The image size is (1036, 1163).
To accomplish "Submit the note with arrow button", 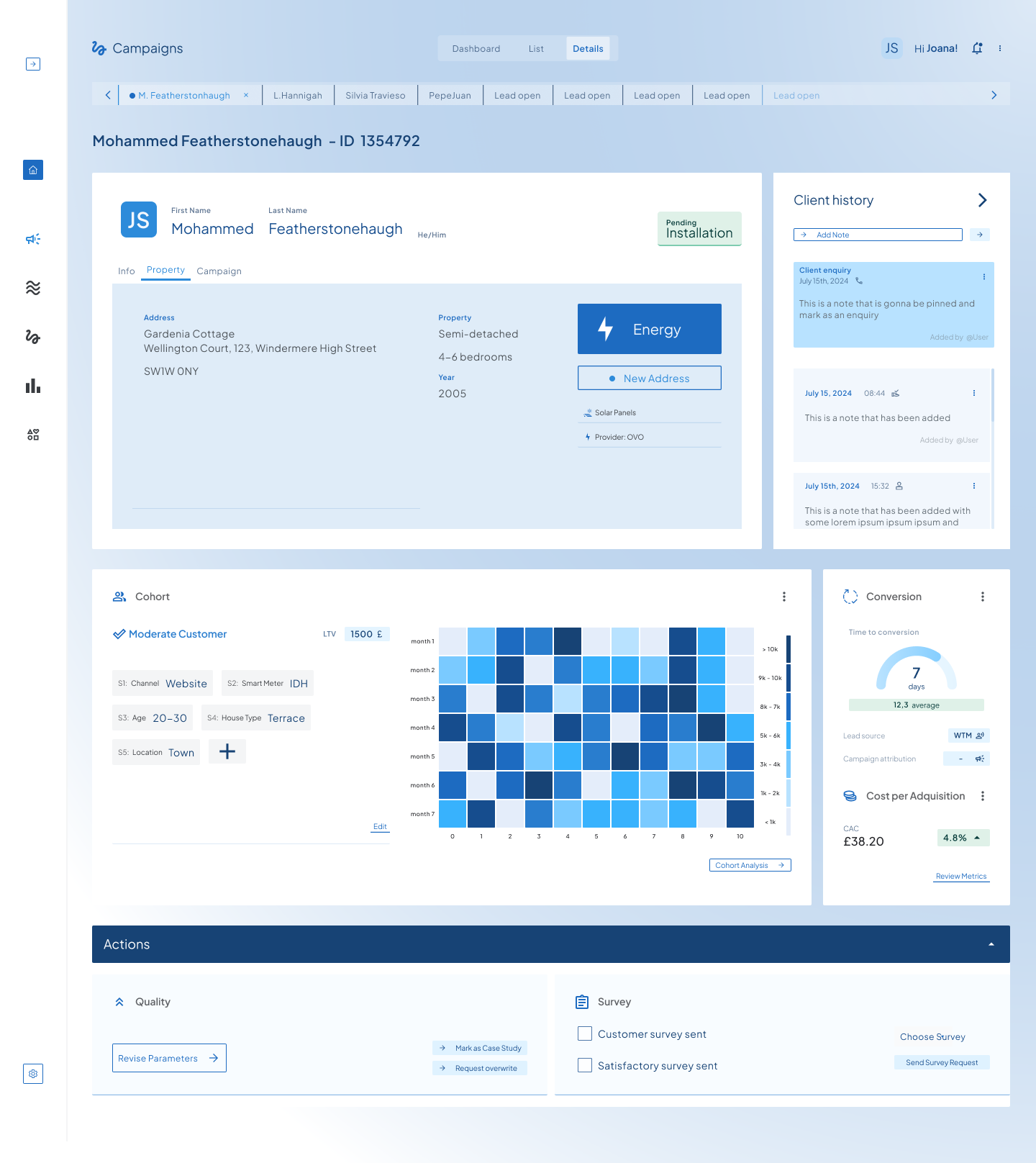I will 980,235.
